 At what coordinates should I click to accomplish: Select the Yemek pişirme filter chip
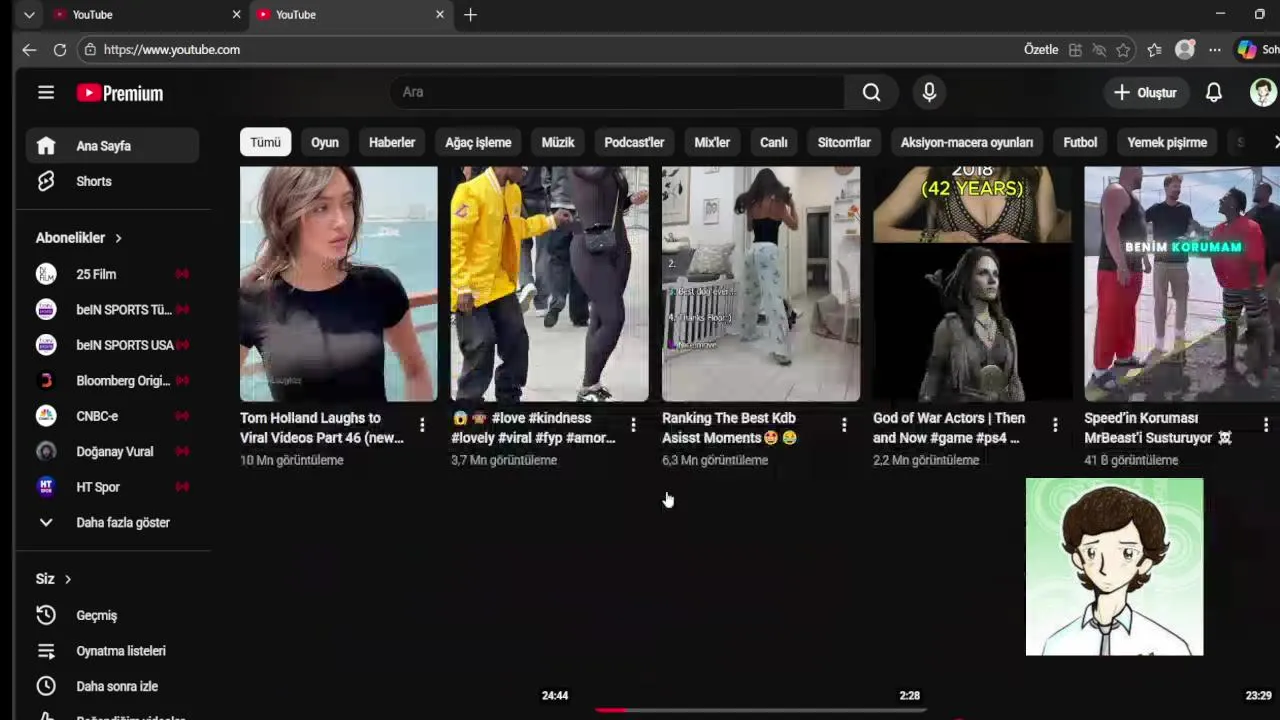click(1167, 142)
